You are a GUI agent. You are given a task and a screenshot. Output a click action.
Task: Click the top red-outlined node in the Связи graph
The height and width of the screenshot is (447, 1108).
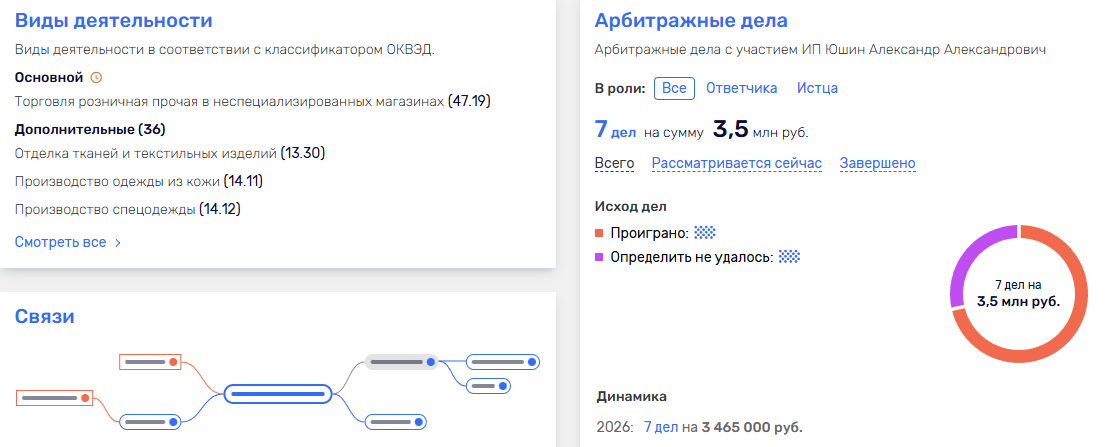(x=150, y=361)
